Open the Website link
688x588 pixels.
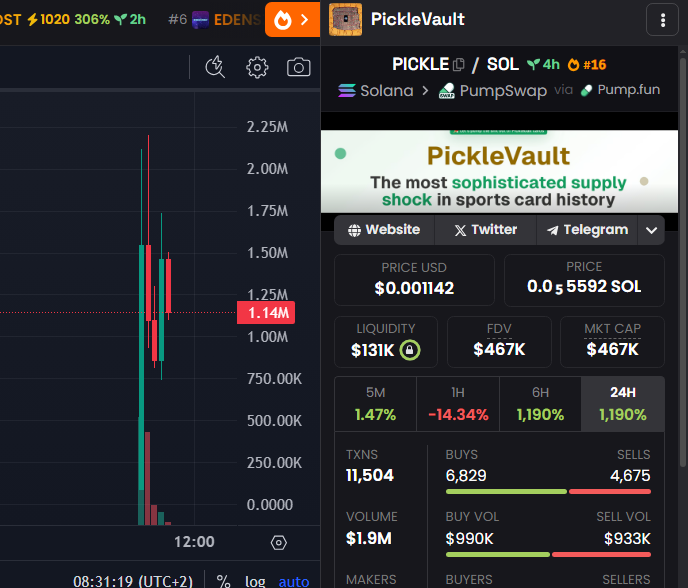click(x=384, y=229)
